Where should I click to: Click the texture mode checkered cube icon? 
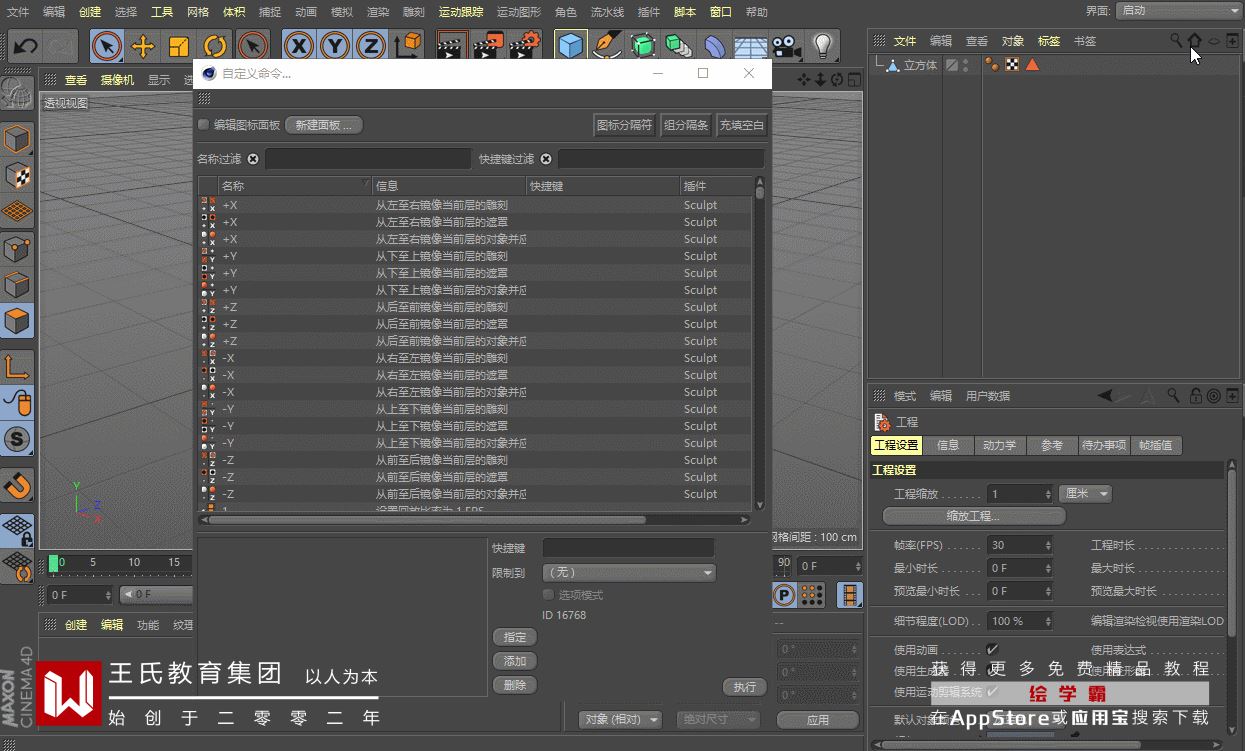click(17, 176)
